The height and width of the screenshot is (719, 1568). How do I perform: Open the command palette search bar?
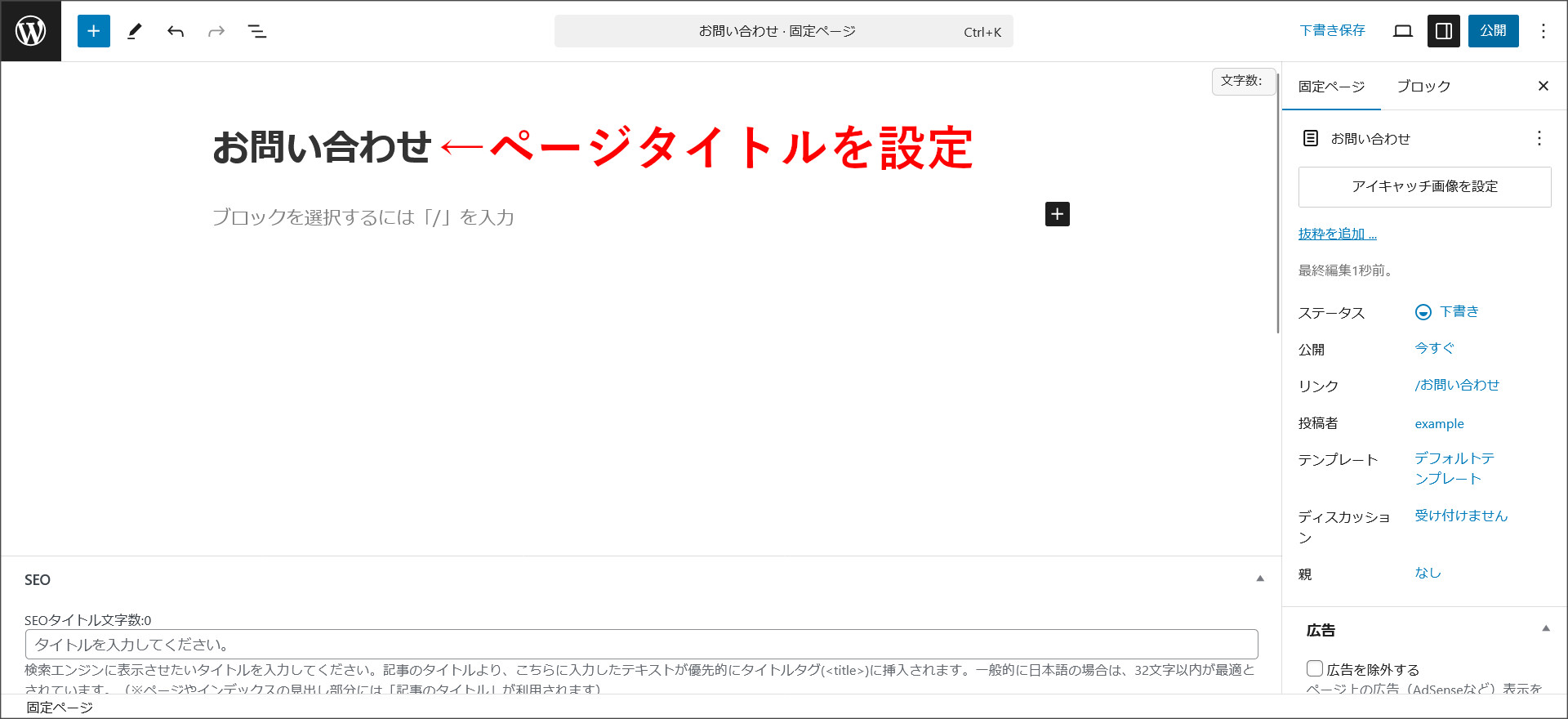[784, 31]
